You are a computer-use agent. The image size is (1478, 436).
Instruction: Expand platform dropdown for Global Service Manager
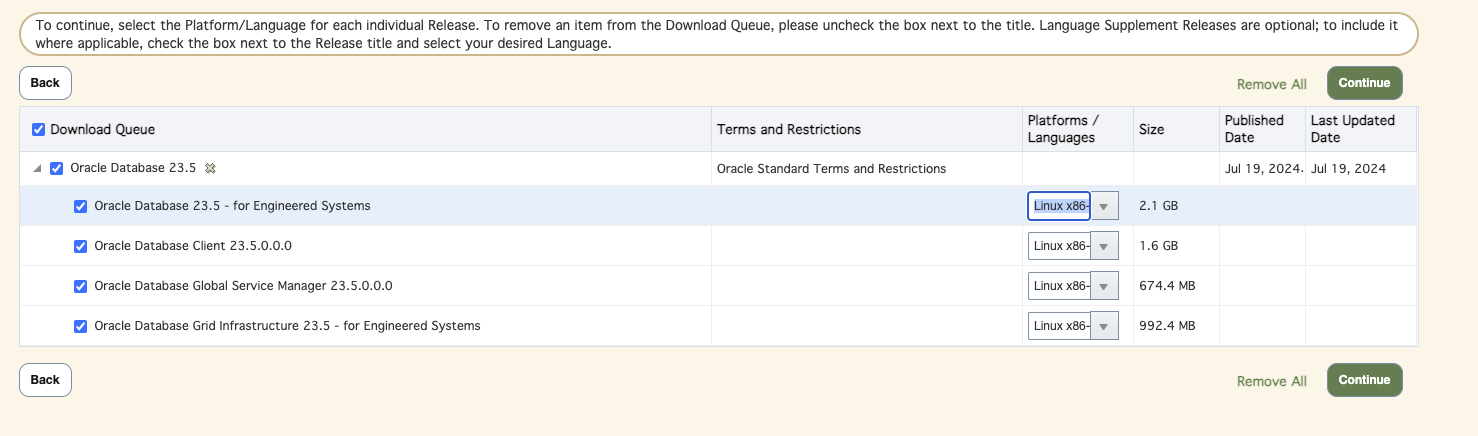point(1103,286)
